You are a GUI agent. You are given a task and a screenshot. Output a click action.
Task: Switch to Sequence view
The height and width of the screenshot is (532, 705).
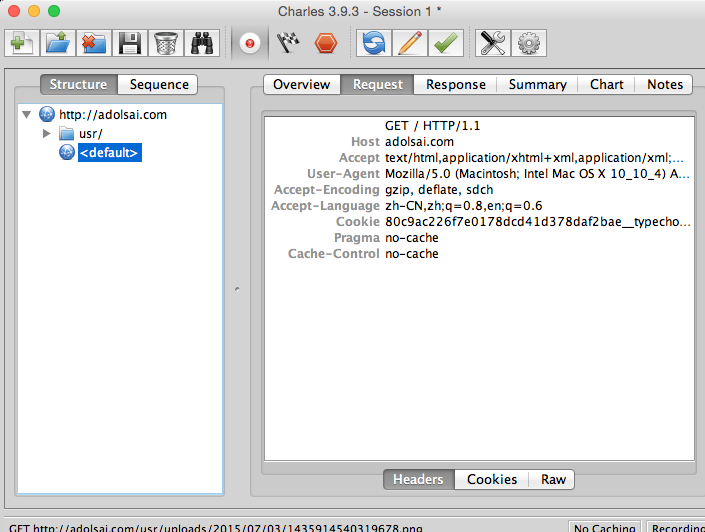[x=158, y=85]
